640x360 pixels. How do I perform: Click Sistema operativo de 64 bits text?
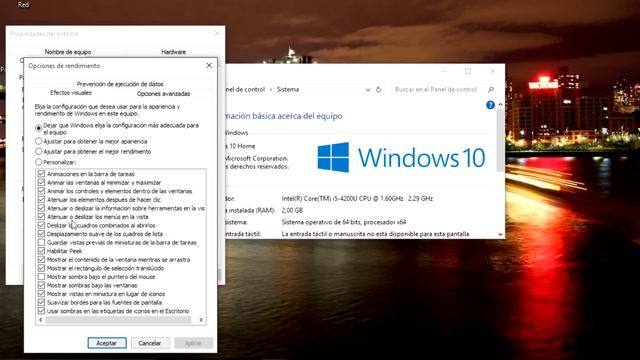(344, 222)
